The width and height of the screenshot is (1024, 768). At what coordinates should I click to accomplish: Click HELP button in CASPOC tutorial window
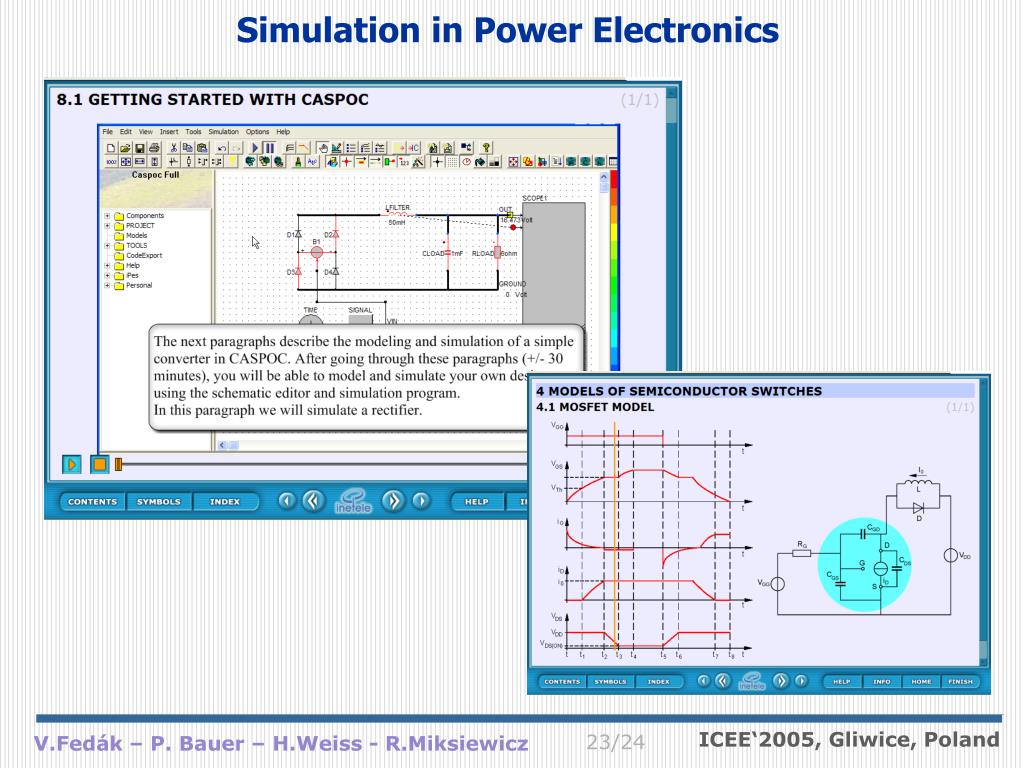[477, 502]
